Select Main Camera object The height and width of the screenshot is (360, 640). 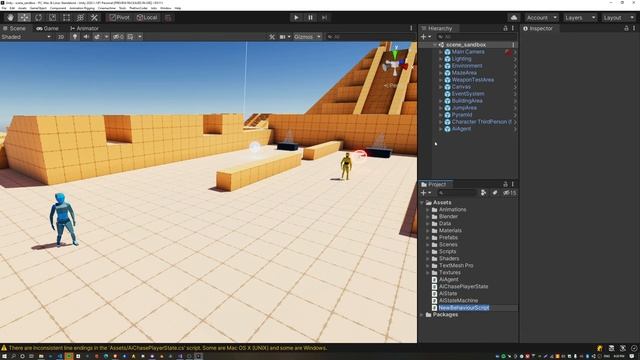click(468, 52)
